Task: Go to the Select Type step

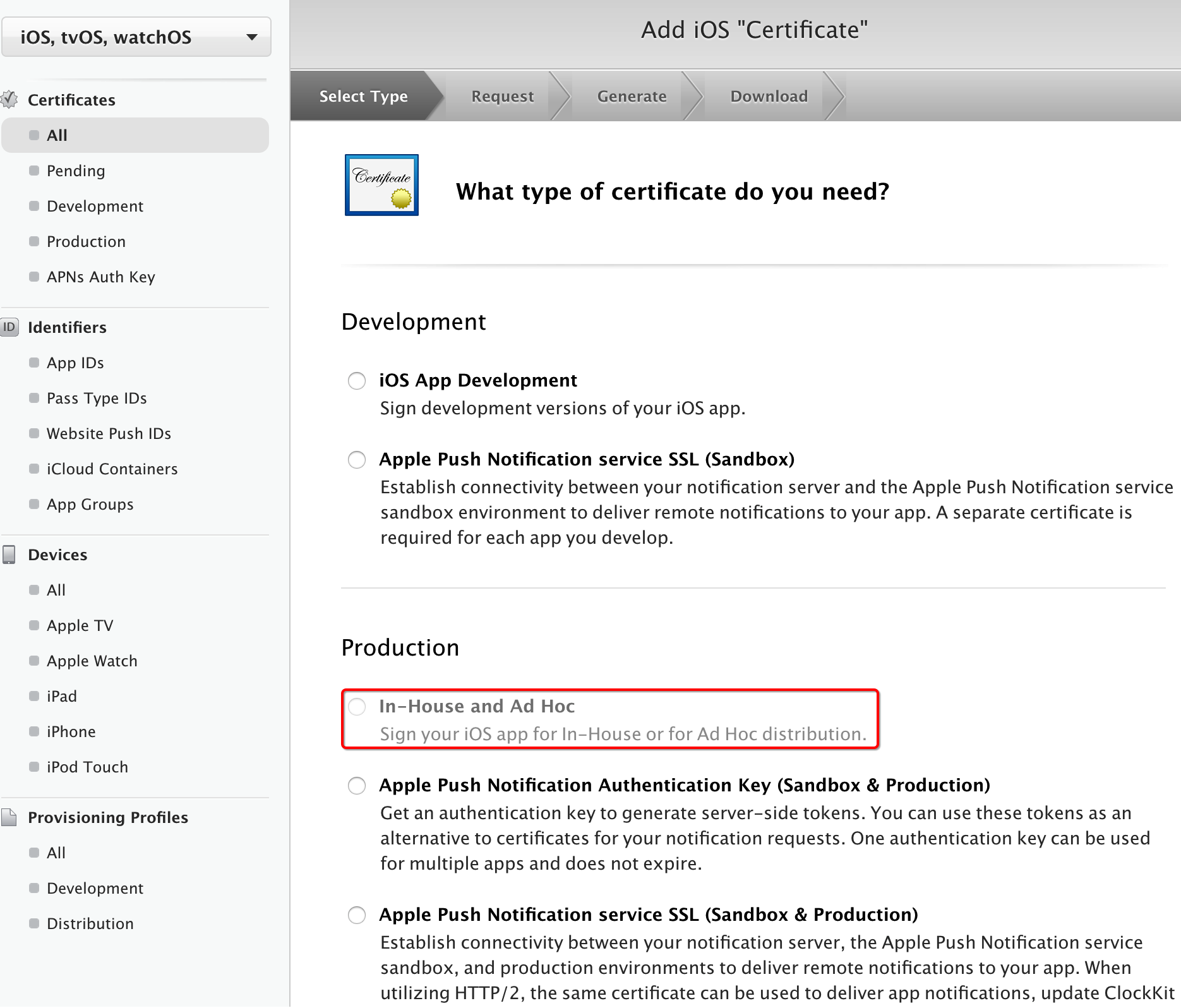Action: (x=363, y=96)
